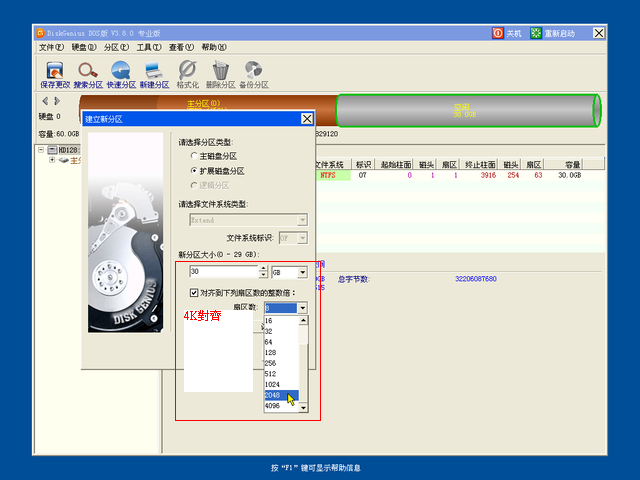
Task: Choose 128 in sector count list
Action: point(282,353)
